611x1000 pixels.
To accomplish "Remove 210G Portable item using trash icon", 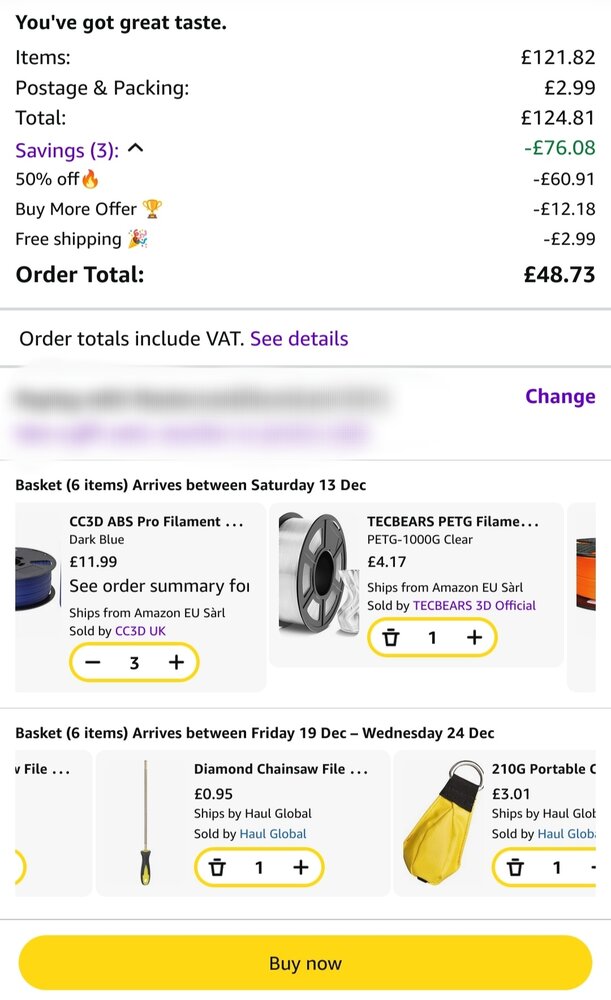I will [515, 867].
